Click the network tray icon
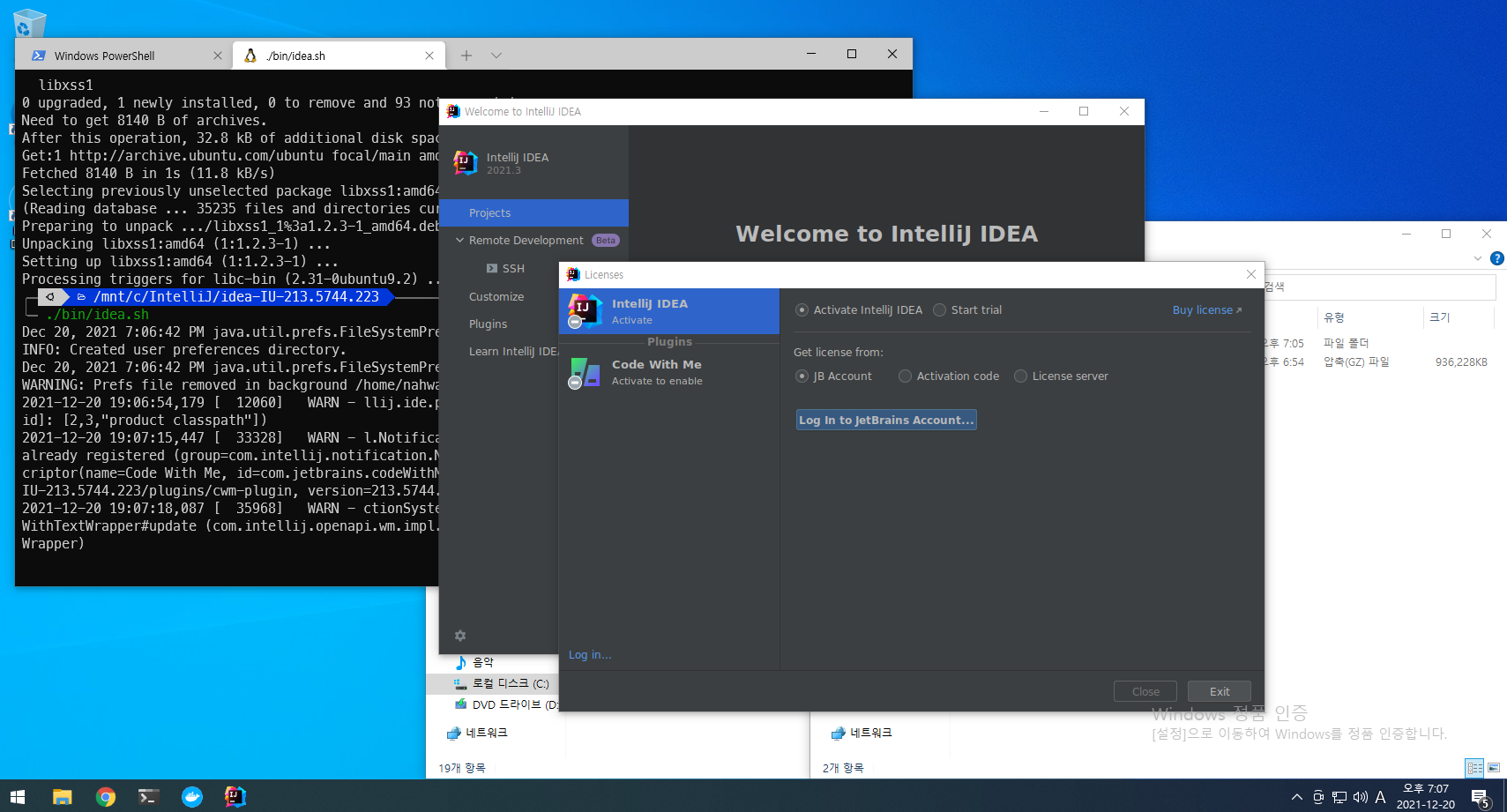 [1339, 797]
